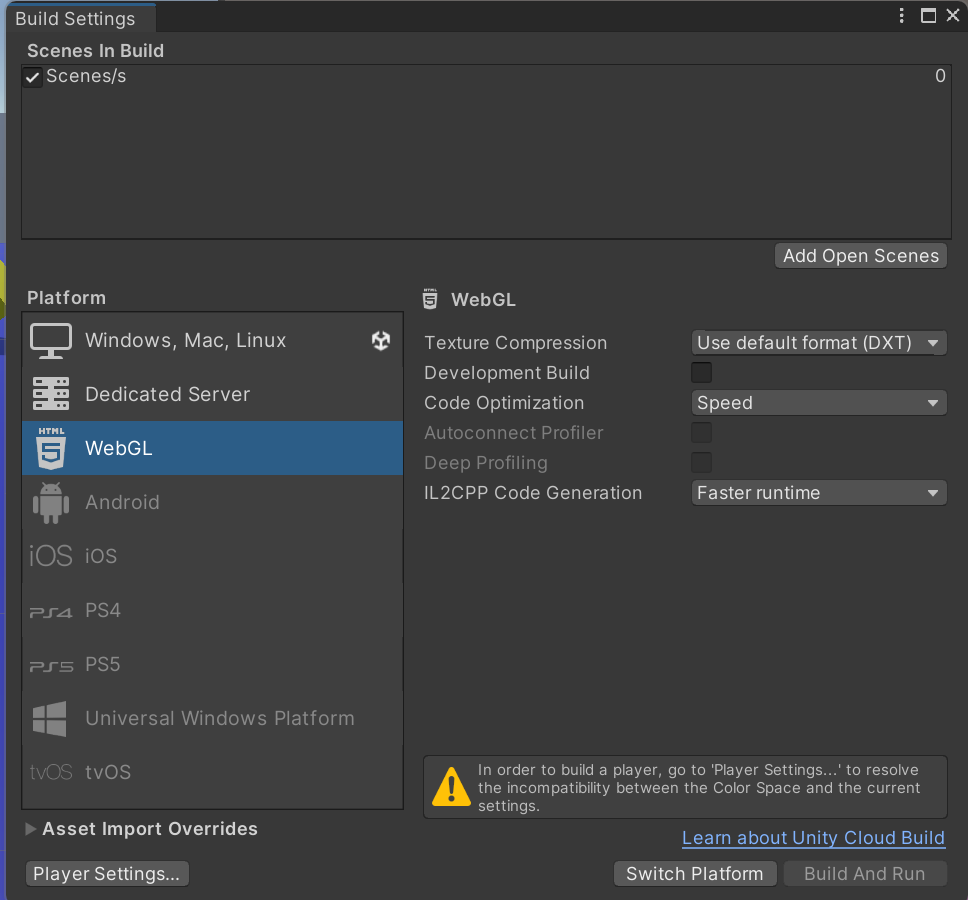Click the HTML5 WebGL platform icon
This screenshot has height=900, width=968.
51,448
